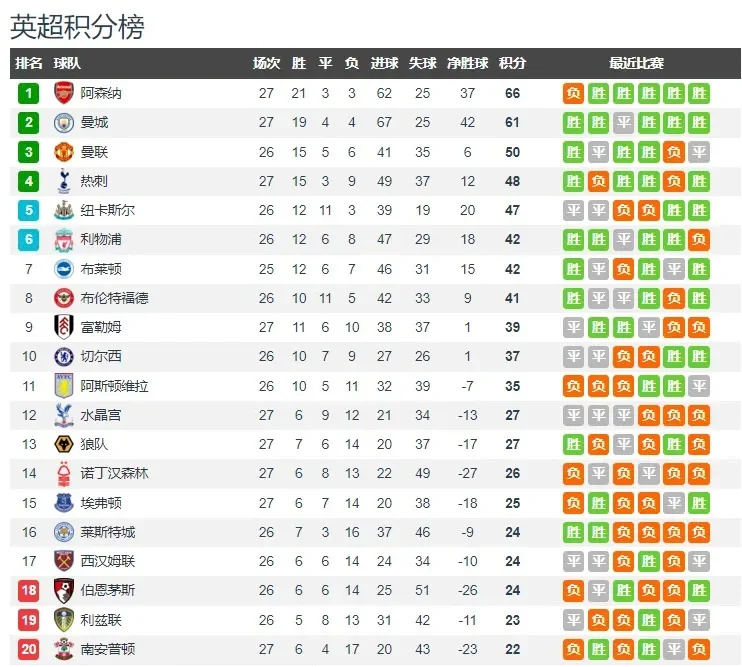The height and width of the screenshot is (667, 742).
Task: Click the 进球 column header
Action: 384,63
